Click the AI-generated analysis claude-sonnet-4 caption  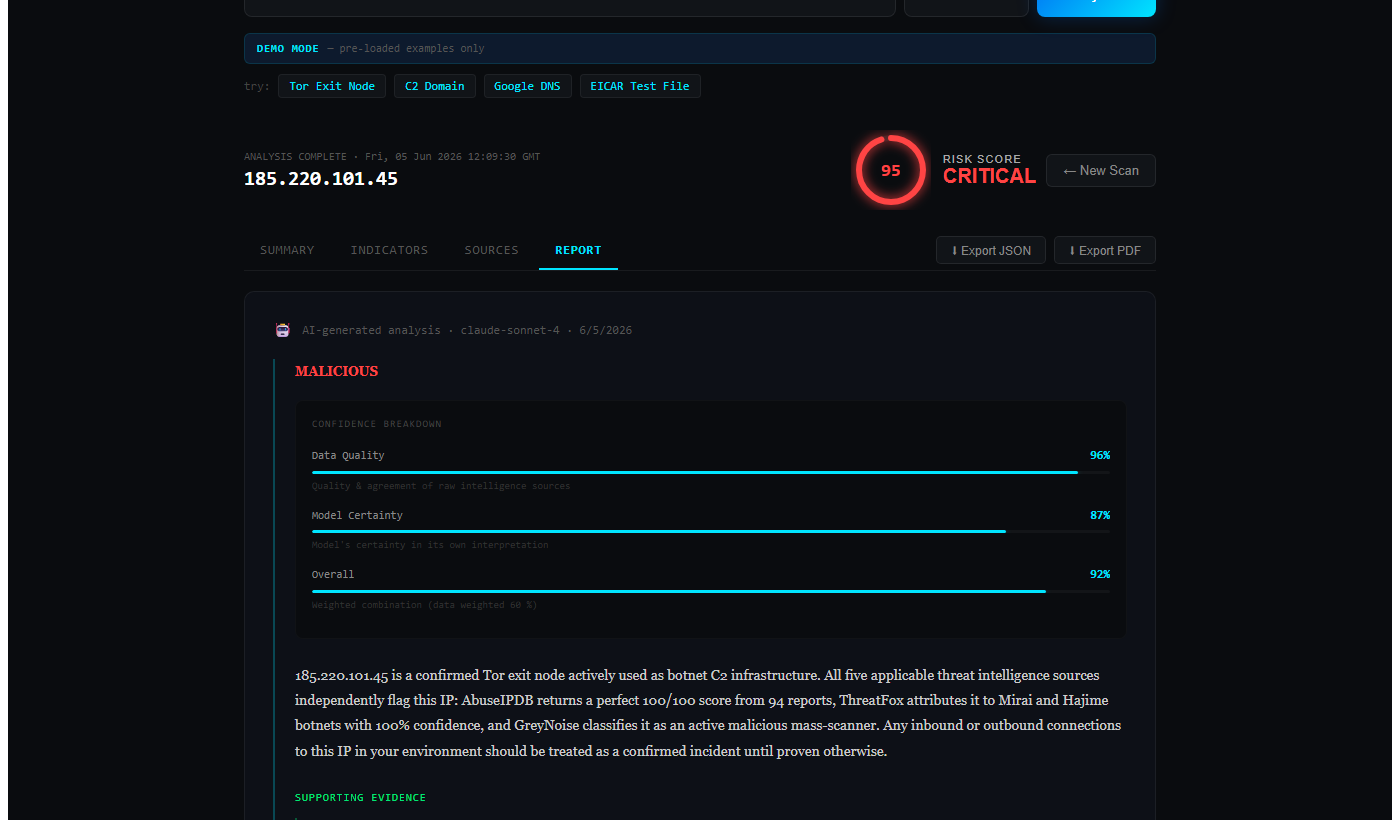[x=467, y=330]
